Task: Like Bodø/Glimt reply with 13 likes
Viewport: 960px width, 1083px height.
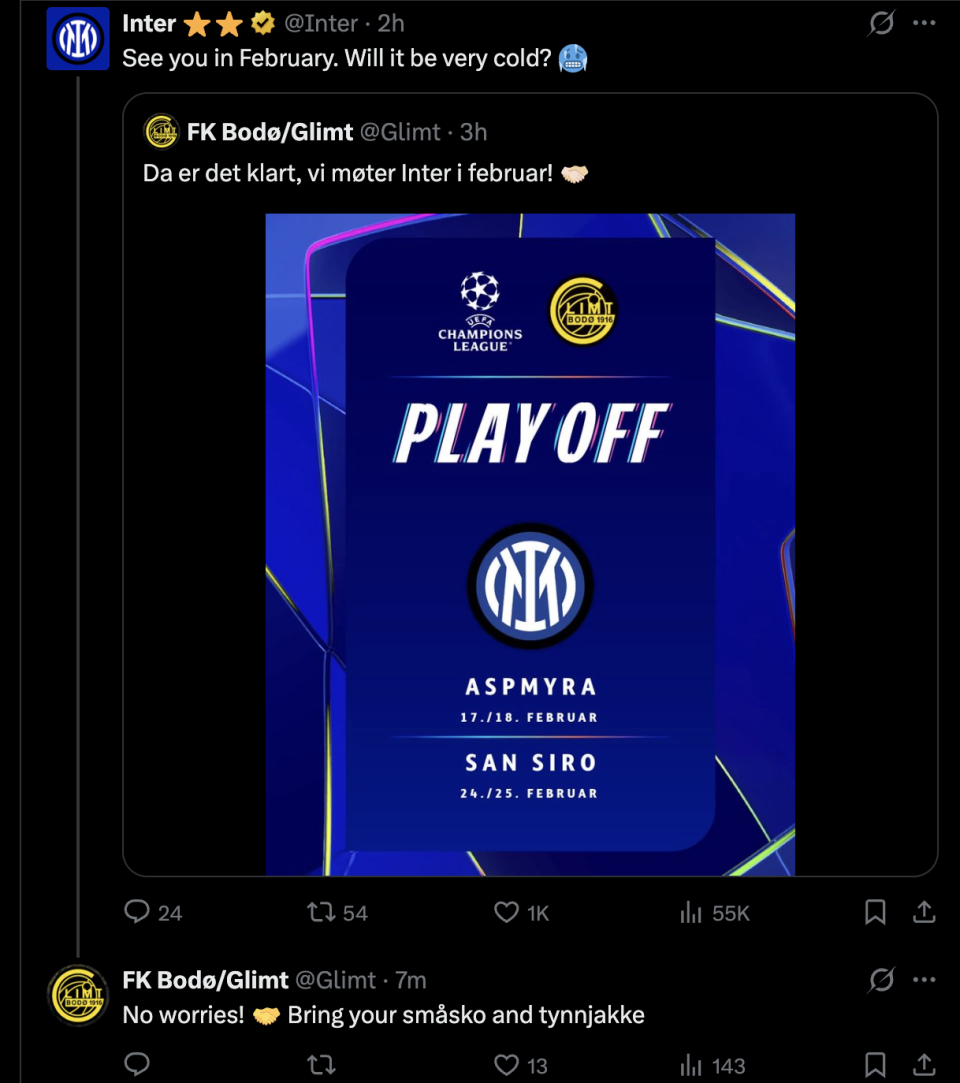Action: point(507,1065)
